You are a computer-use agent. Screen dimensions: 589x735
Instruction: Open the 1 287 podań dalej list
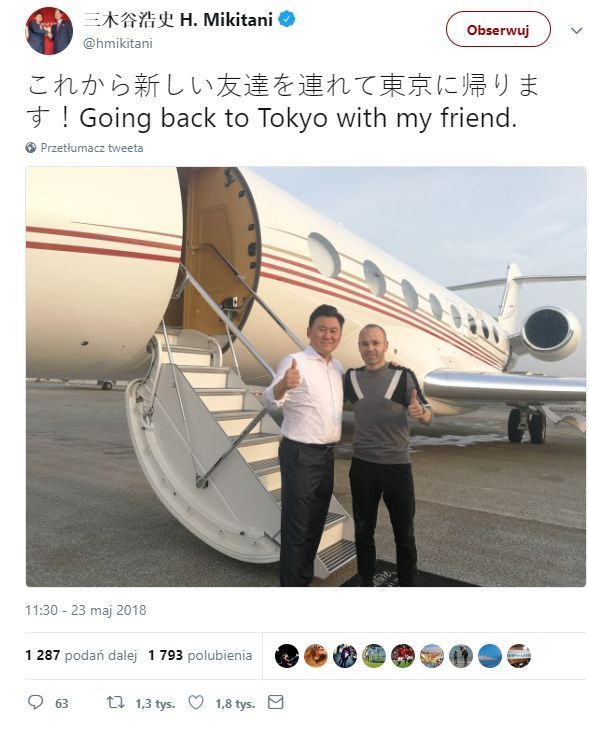coord(81,655)
